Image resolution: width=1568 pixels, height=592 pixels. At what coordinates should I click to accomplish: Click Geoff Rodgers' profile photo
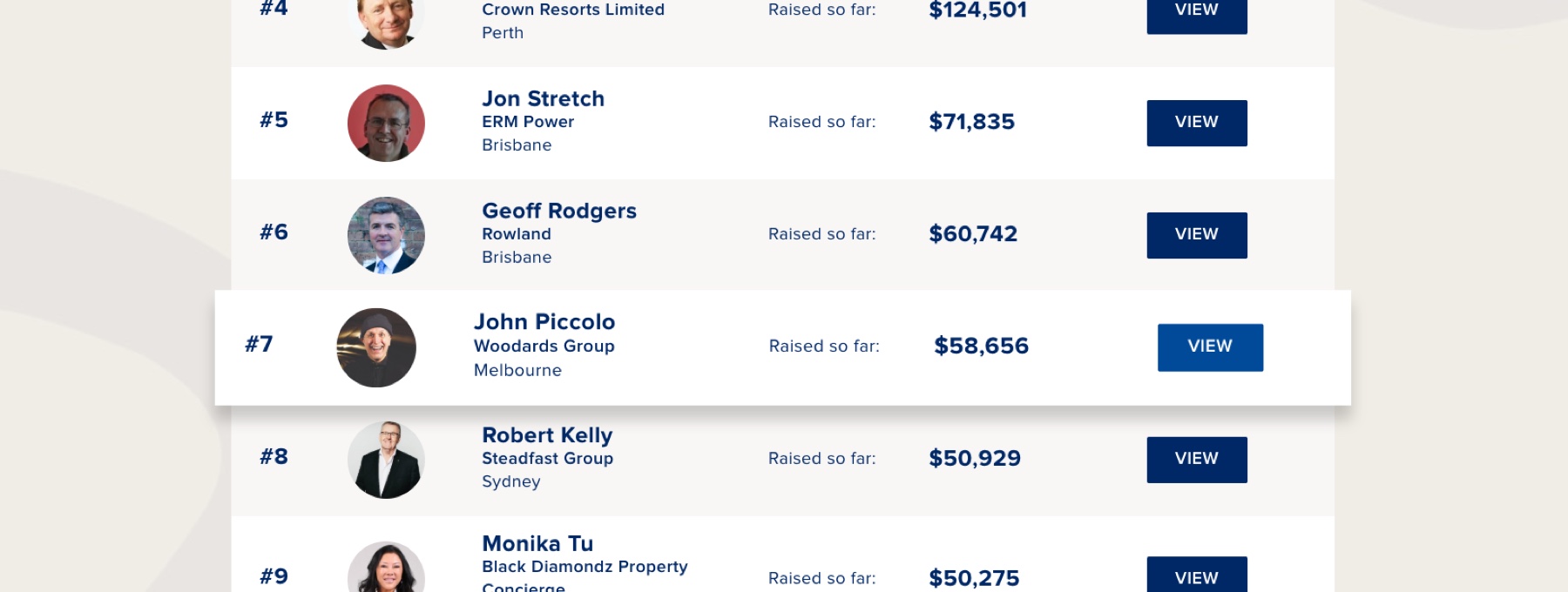386,235
